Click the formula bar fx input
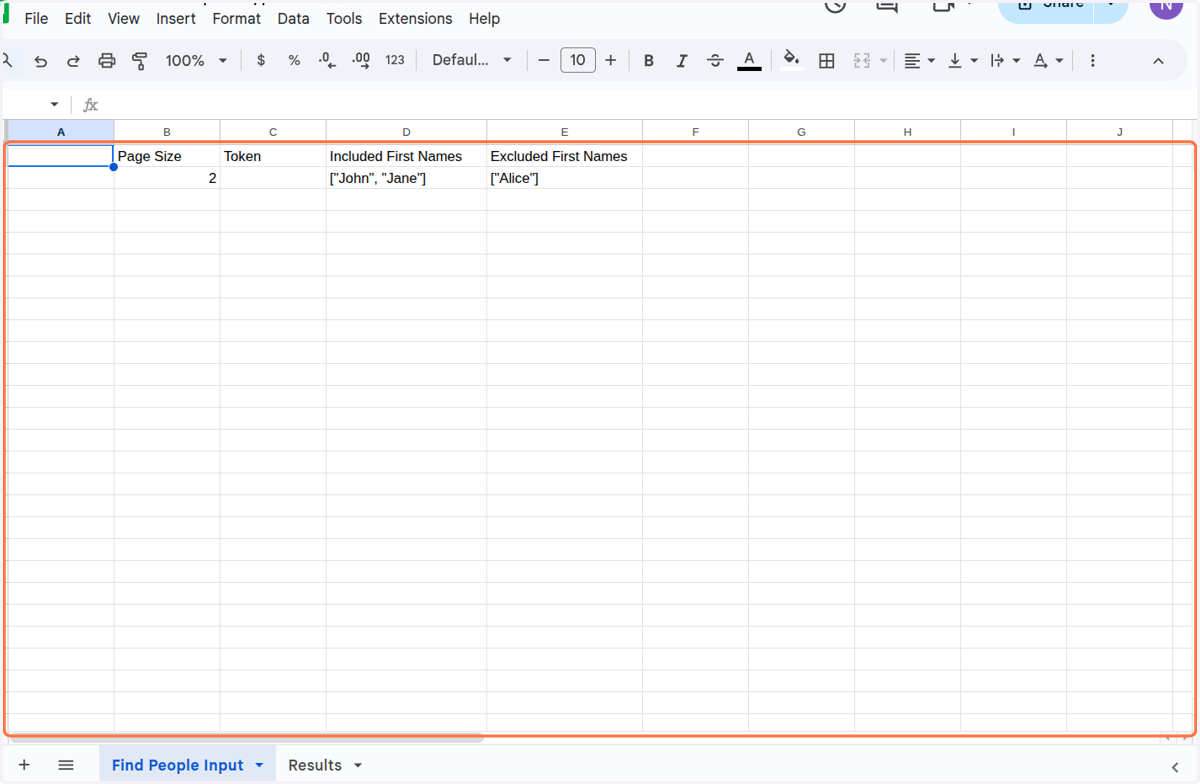The width and height of the screenshot is (1200, 784). 640,105
